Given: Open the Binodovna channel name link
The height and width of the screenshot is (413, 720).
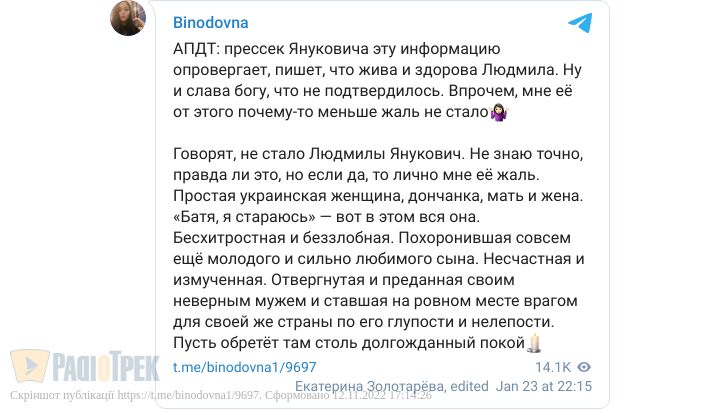Looking at the screenshot, I should 211,21.
